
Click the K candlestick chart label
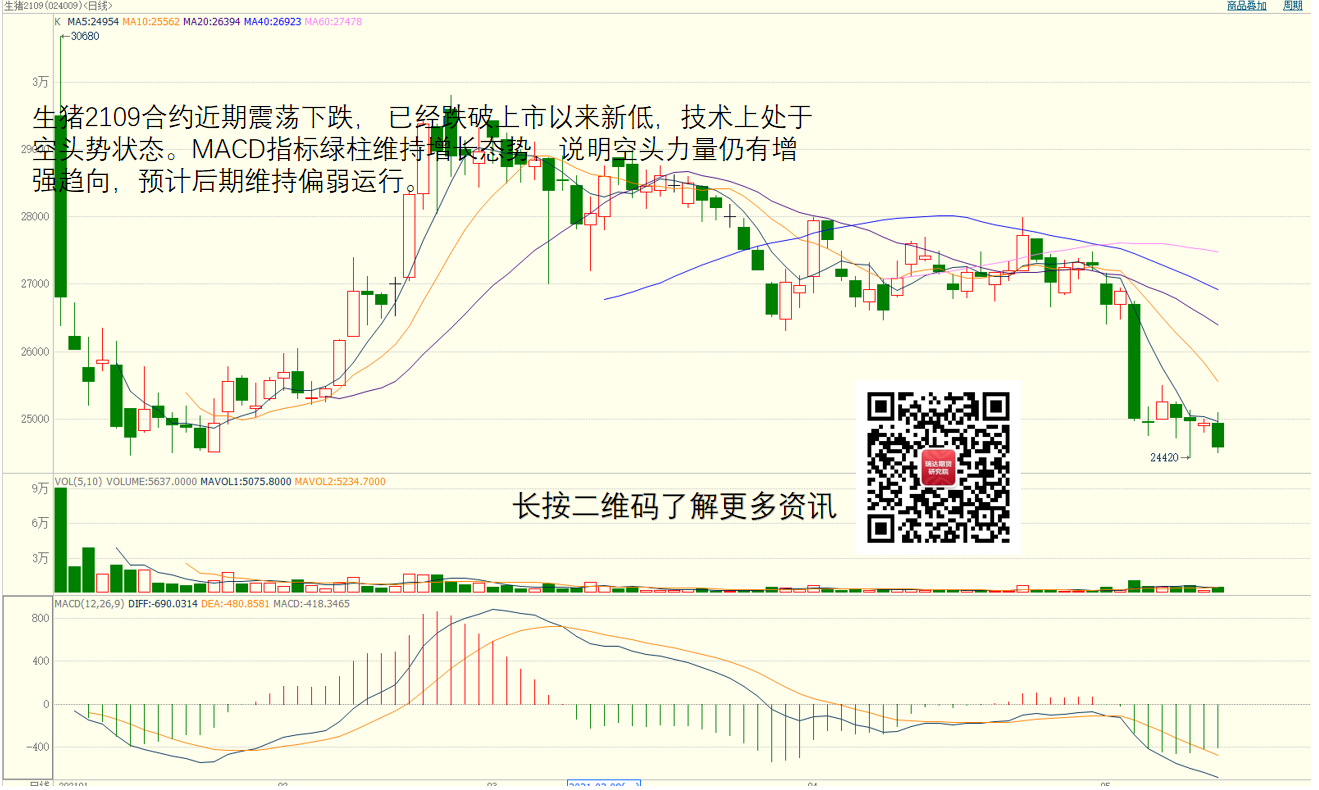(57, 21)
